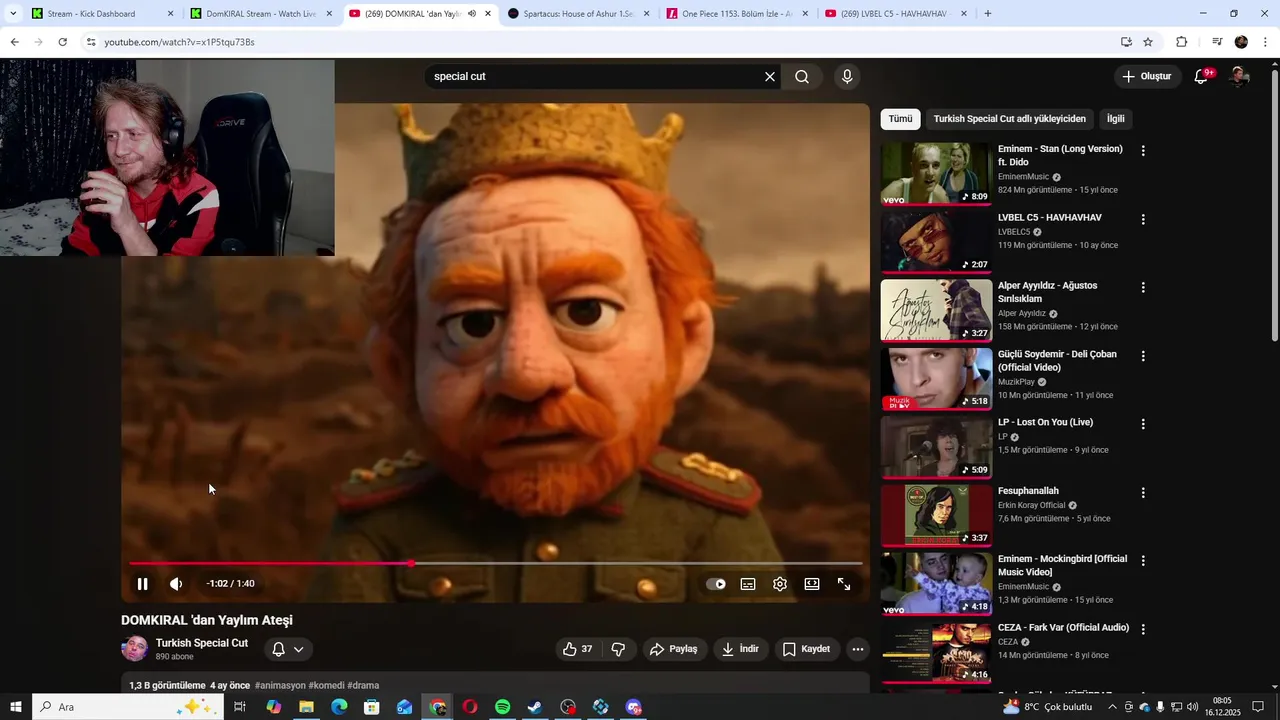The width and height of the screenshot is (1280, 720).
Task: Open options menu for Fesuphanallah
Action: coord(1143,493)
